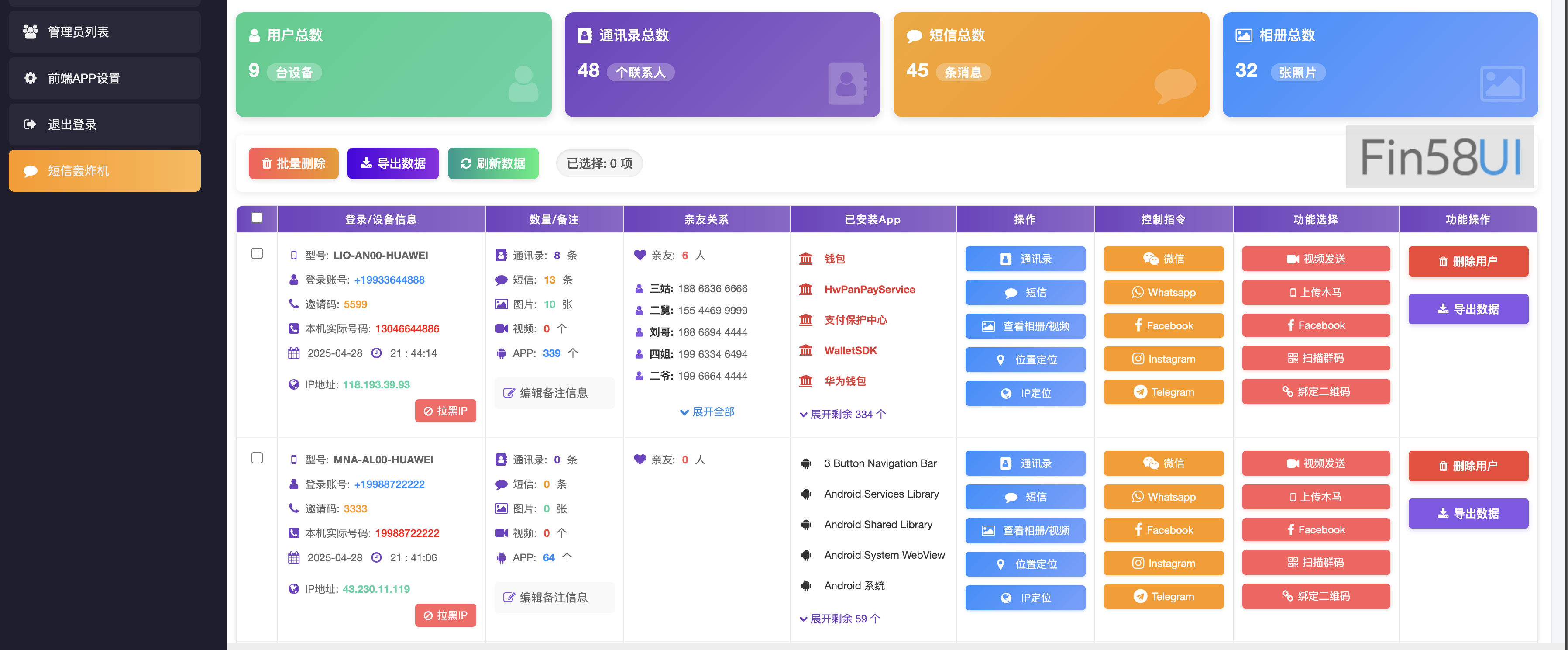
Task: Blacklist IP 118.193.39.93 via 拉黑IP
Action: (x=446, y=411)
